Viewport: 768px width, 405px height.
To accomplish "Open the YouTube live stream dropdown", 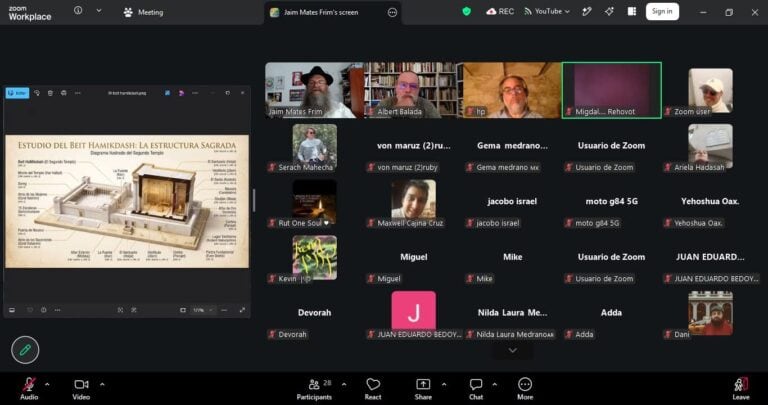I will 547,11.
